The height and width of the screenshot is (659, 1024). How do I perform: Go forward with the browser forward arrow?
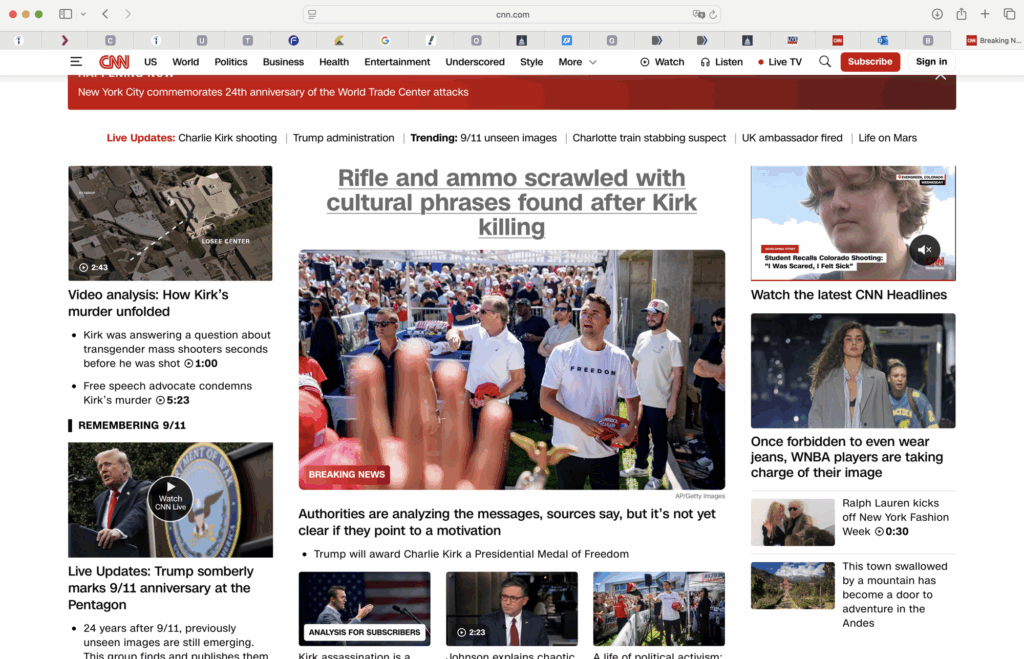tap(127, 14)
